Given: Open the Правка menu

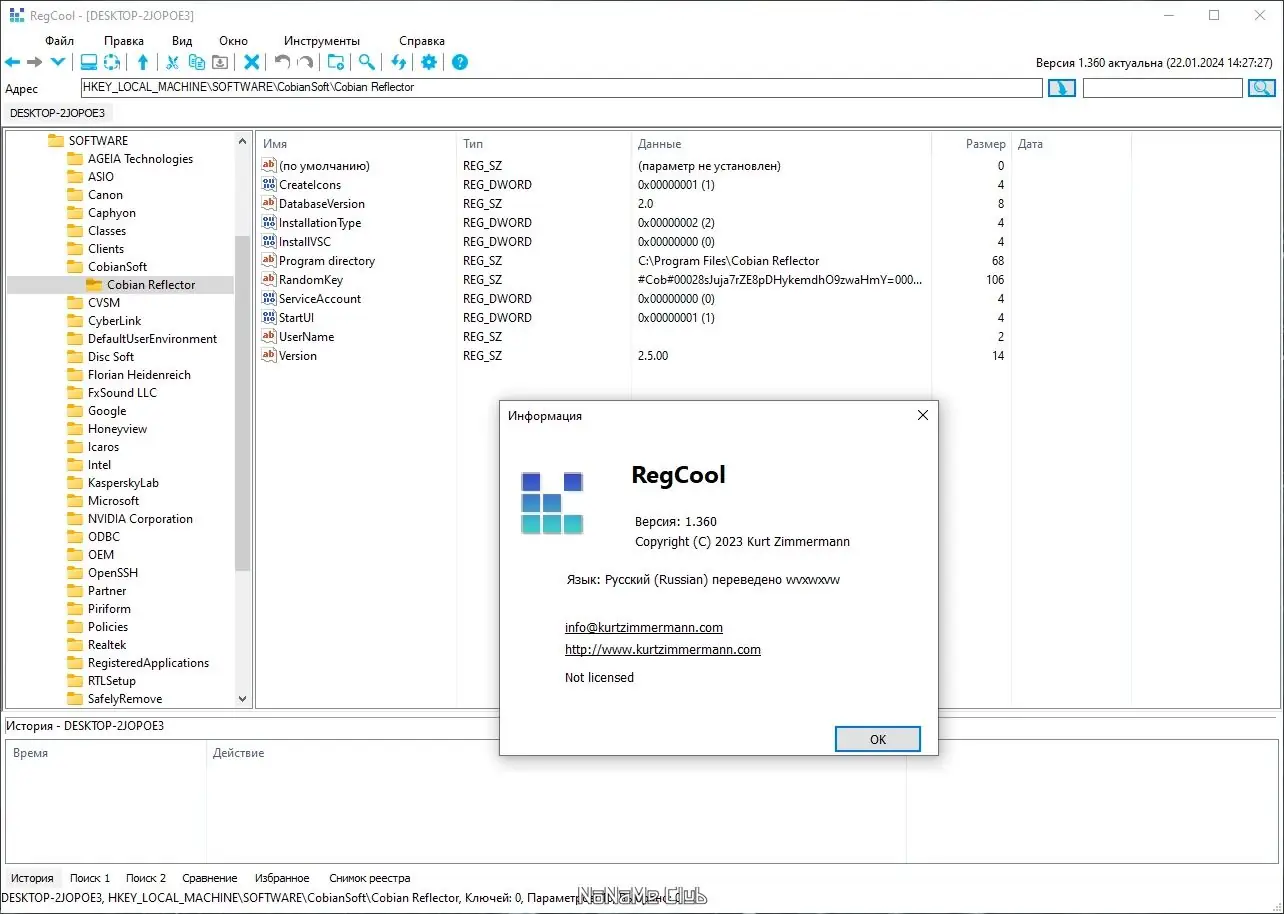Looking at the screenshot, I should [x=124, y=41].
